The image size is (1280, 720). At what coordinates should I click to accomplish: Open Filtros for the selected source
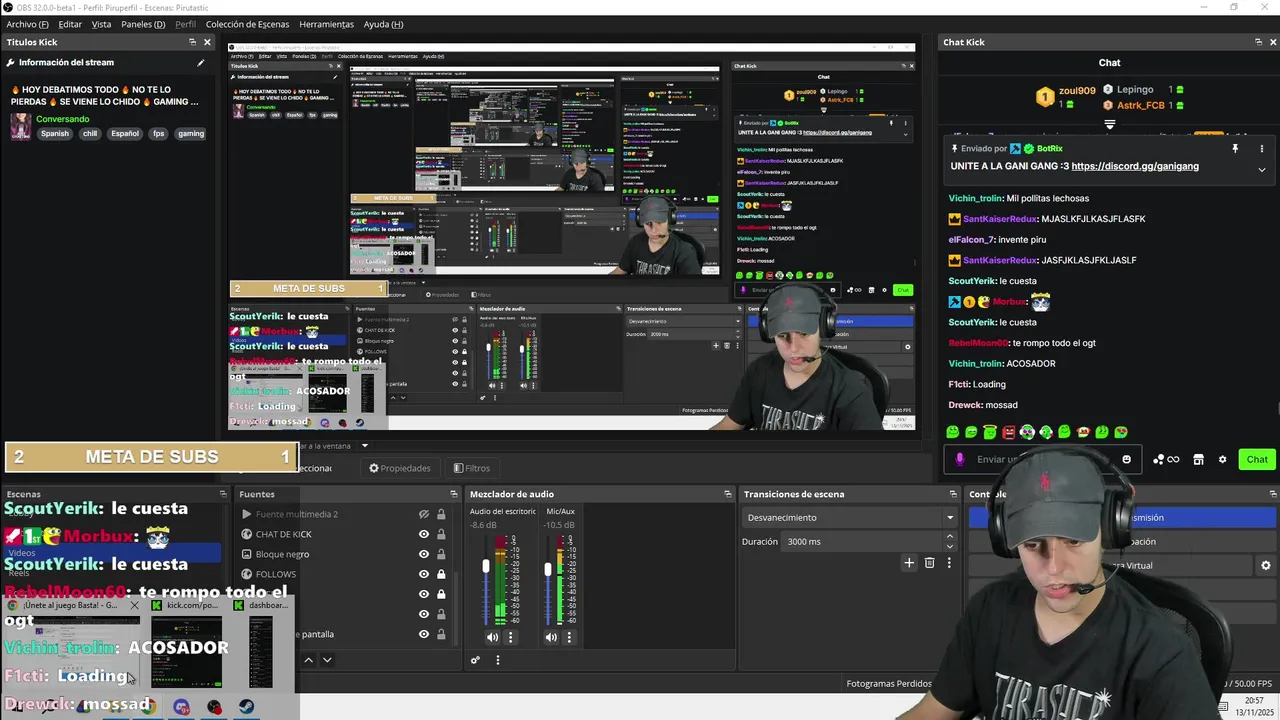(471, 468)
